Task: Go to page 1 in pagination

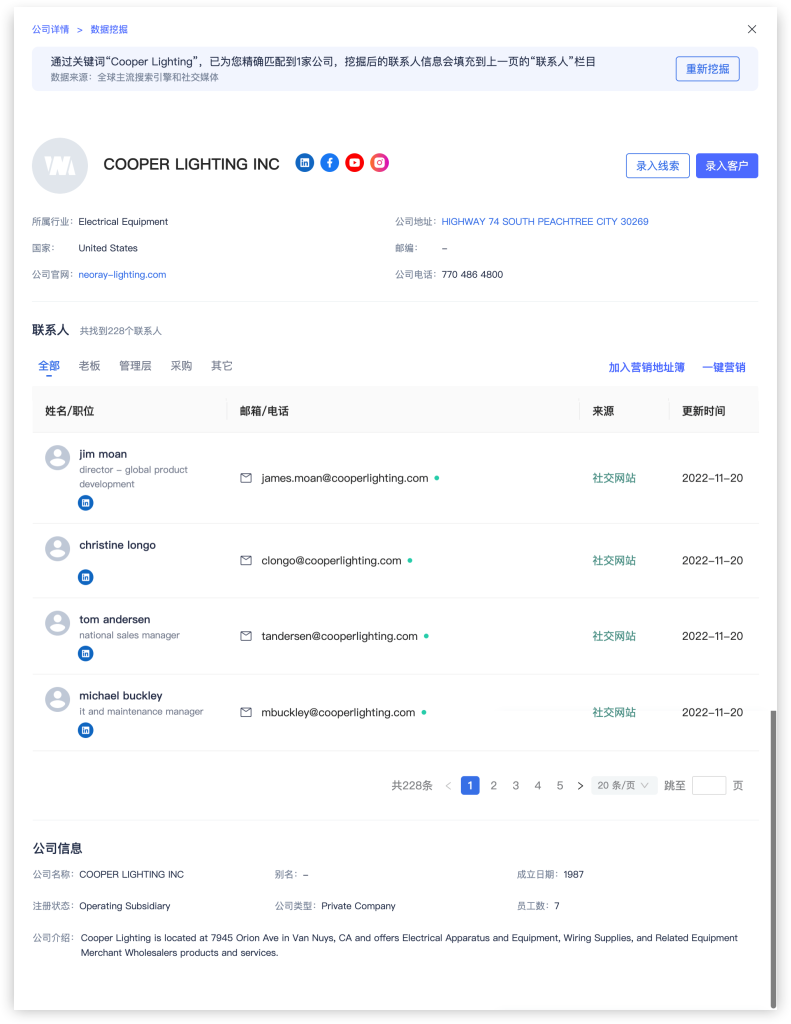Action: (x=470, y=786)
